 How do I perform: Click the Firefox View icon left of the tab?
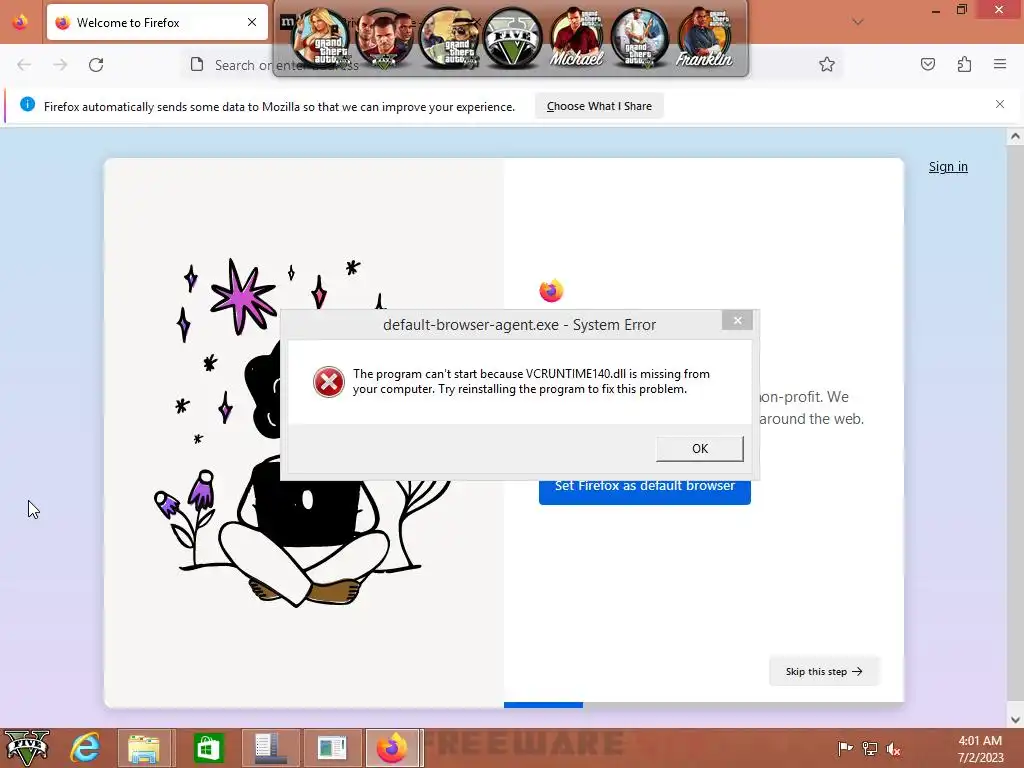click(x=20, y=22)
